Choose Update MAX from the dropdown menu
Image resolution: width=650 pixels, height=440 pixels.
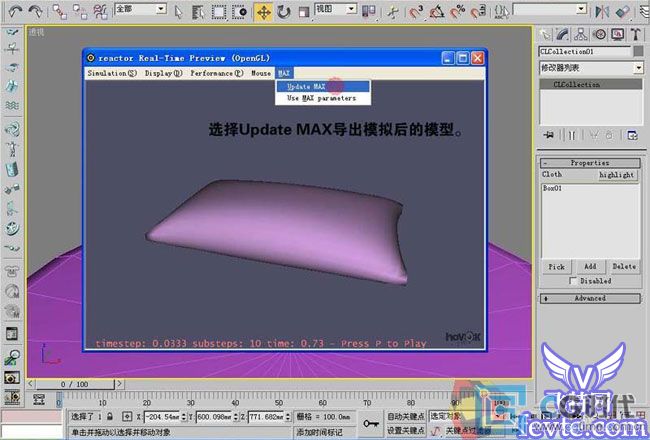point(323,87)
